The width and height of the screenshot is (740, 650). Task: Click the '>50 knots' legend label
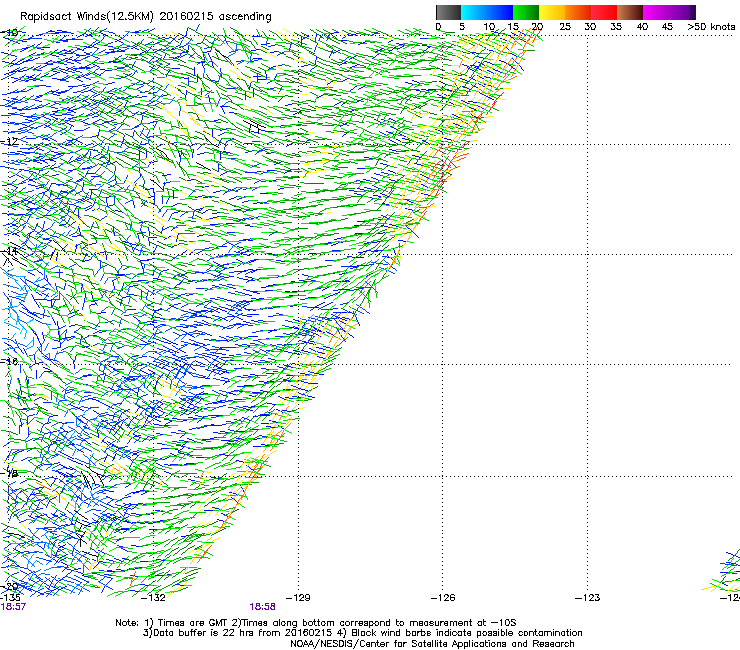[x=711, y=26]
